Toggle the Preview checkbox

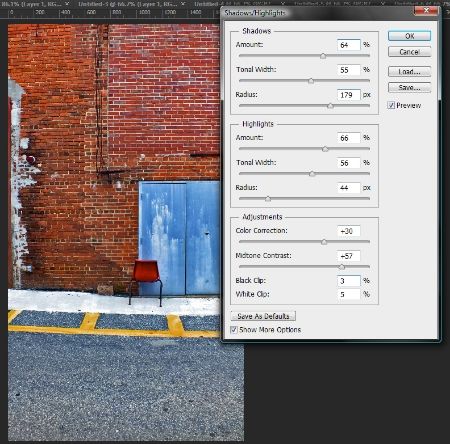[391, 105]
